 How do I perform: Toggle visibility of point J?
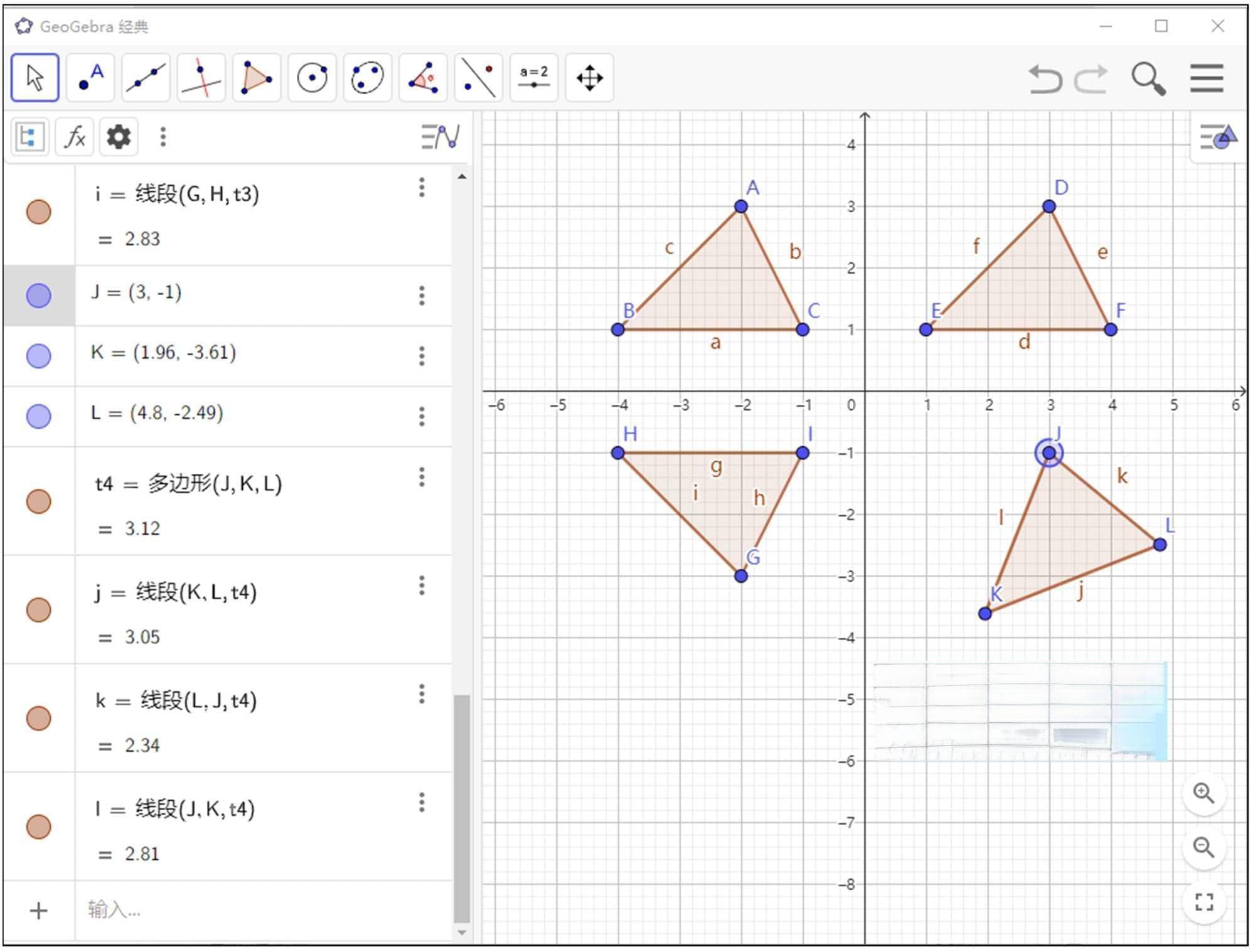[38, 296]
